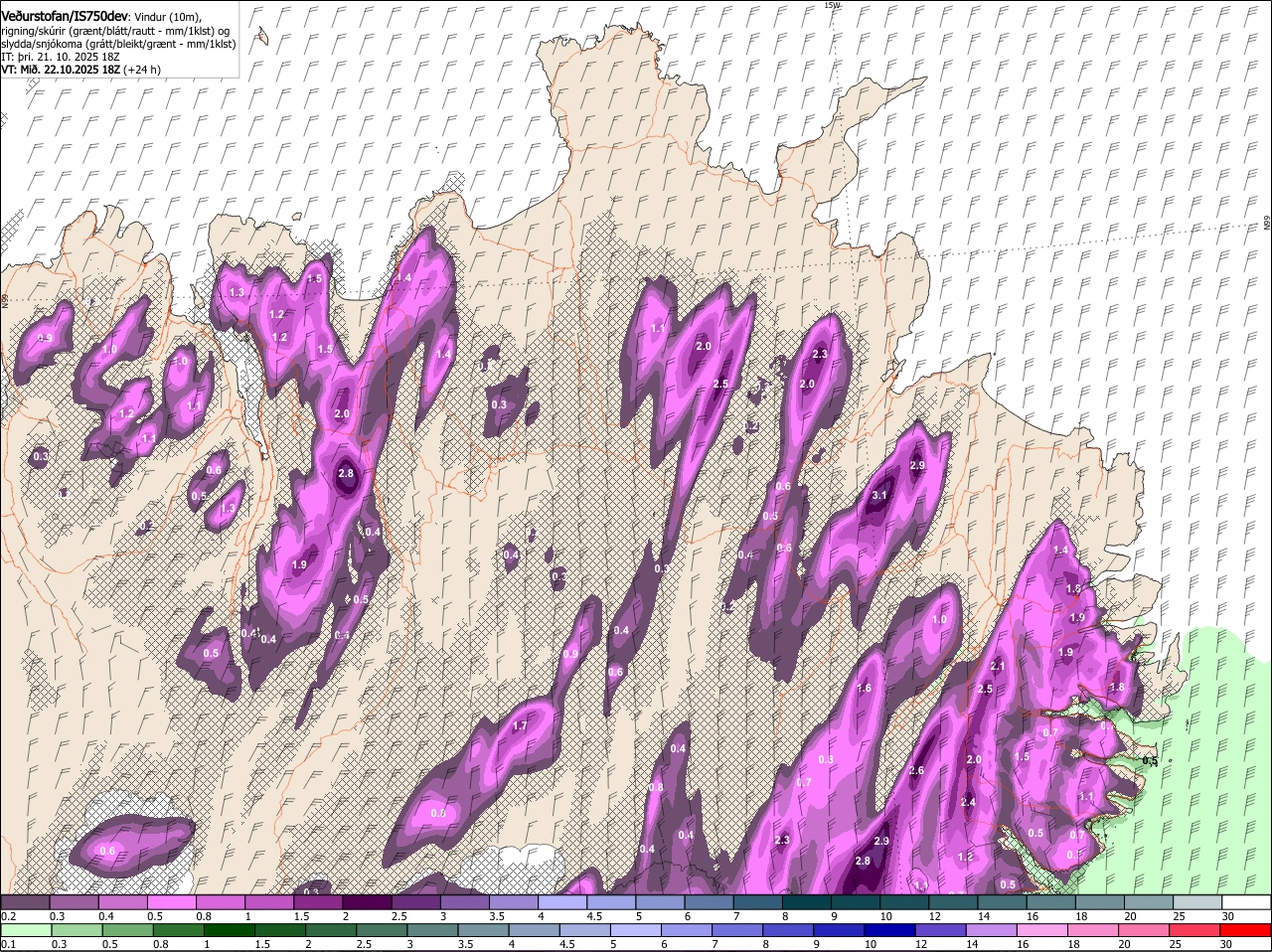Click the first mauve 0.2 upper legend swatch
1272x952 pixels.
25,902
